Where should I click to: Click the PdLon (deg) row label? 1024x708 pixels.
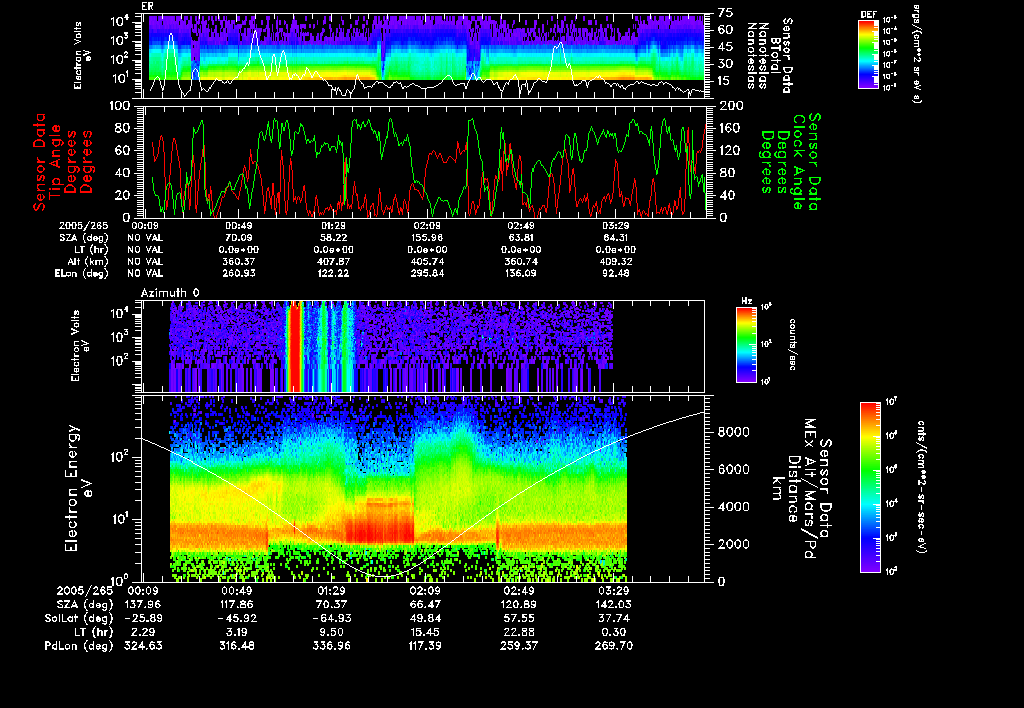(x=78, y=646)
